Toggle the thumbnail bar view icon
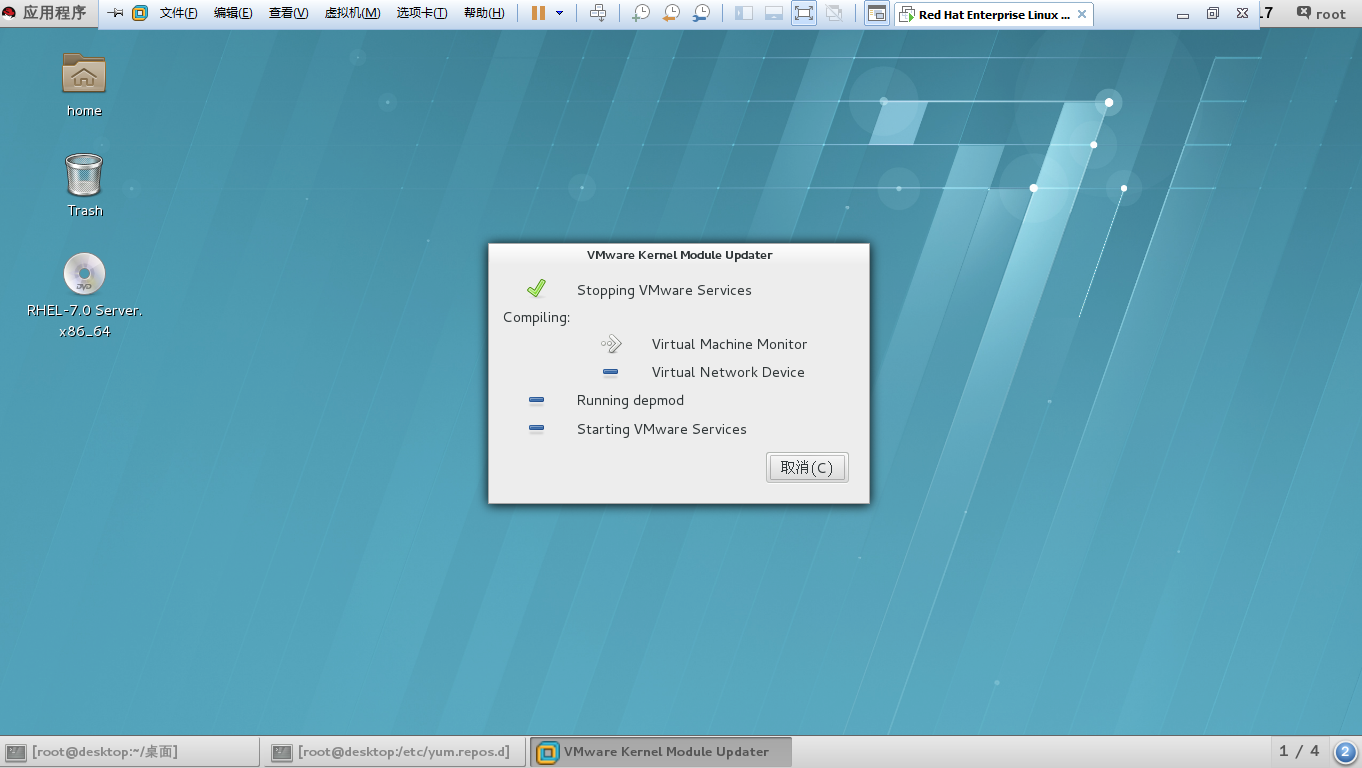Image resolution: width=1362 pixels, height=768 pixels. click(x=774, y=13)
